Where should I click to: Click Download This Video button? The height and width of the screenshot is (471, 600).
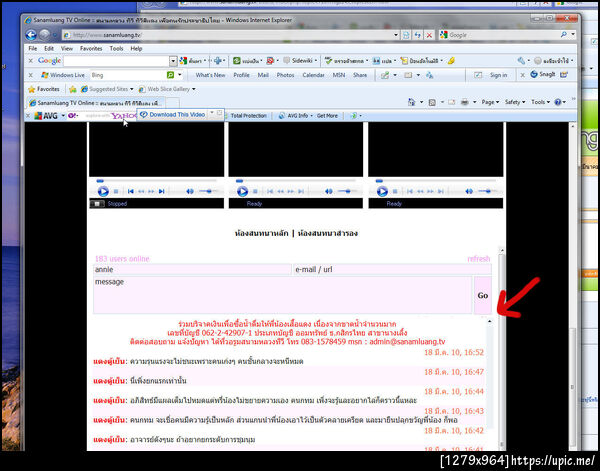pos(173,115)
